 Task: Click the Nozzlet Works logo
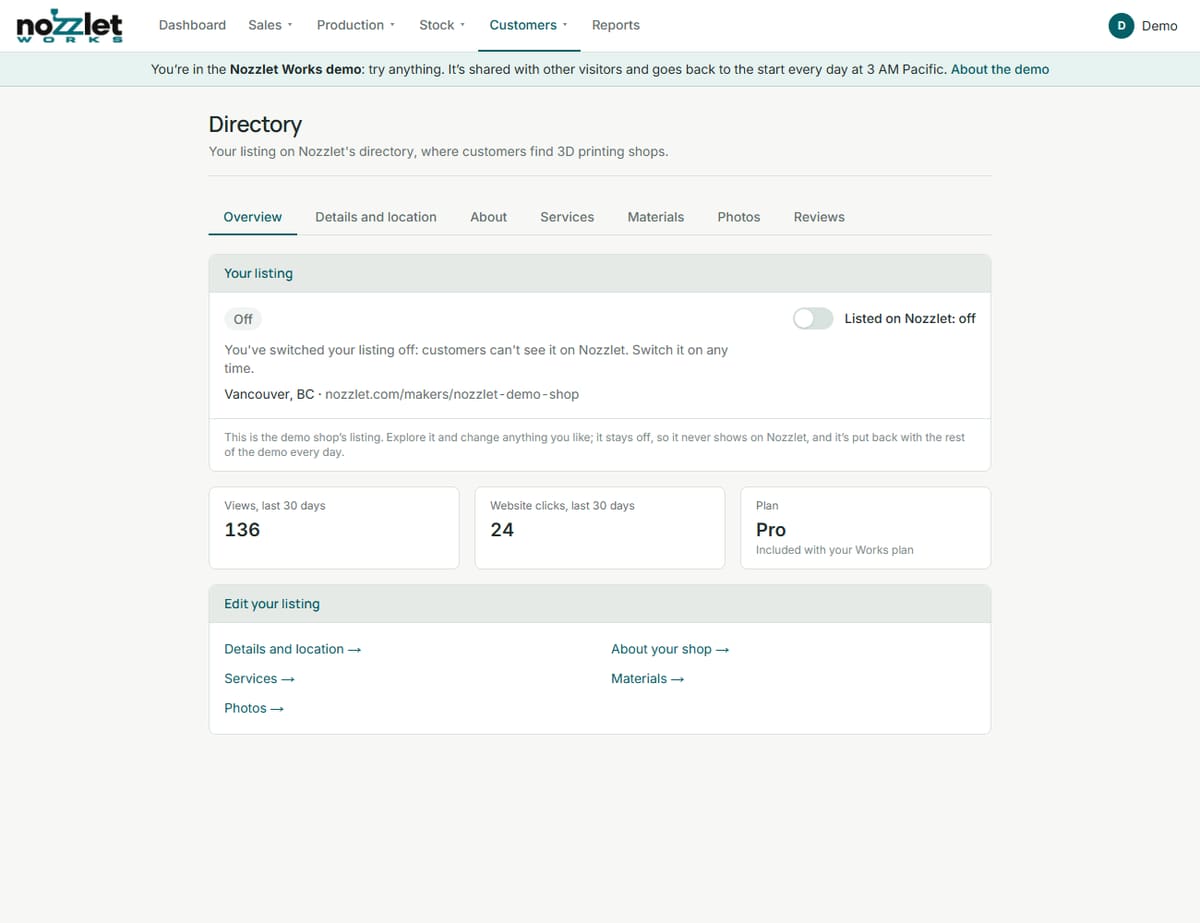[70, 26]
